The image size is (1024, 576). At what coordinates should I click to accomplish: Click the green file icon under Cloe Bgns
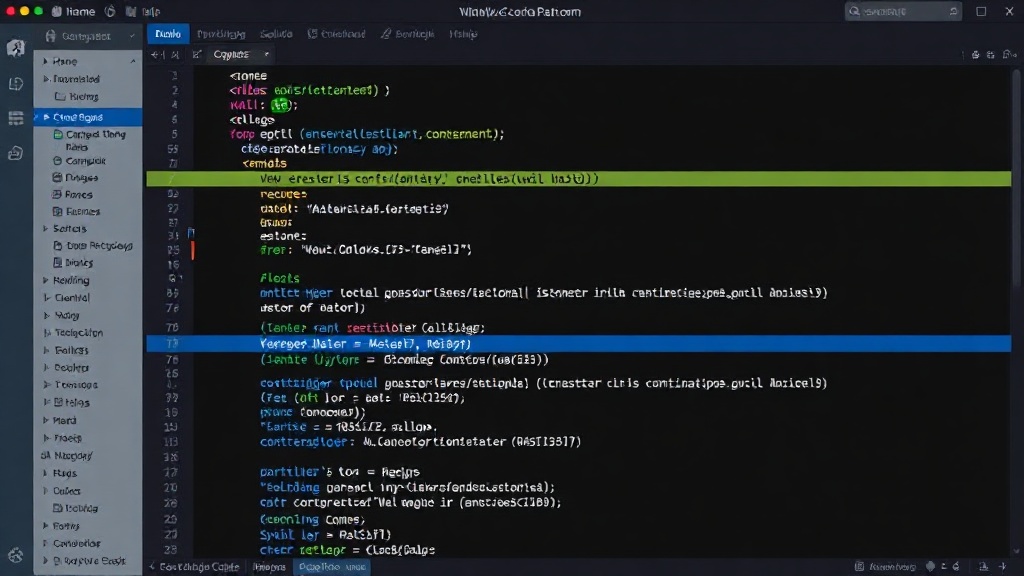58,135
